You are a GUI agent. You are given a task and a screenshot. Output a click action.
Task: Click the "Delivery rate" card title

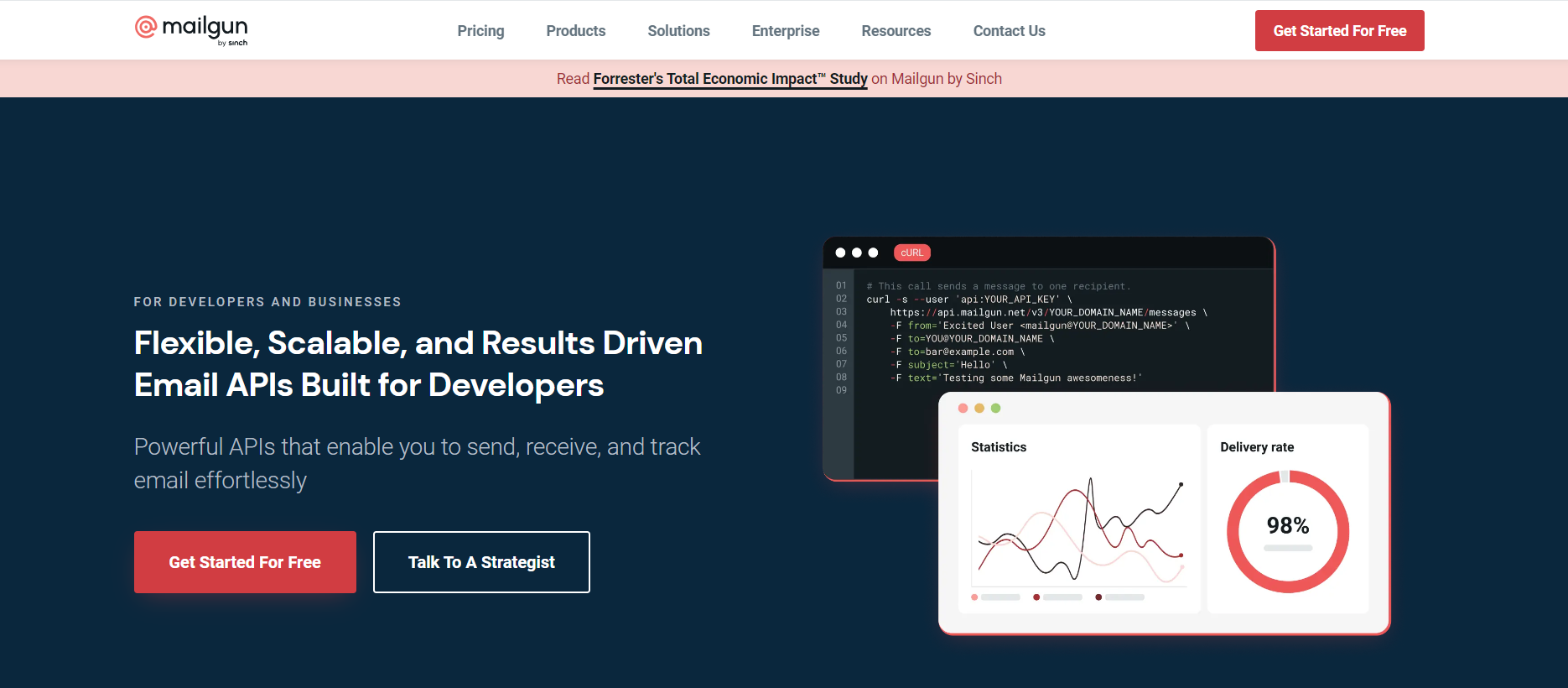[1257, 447]
